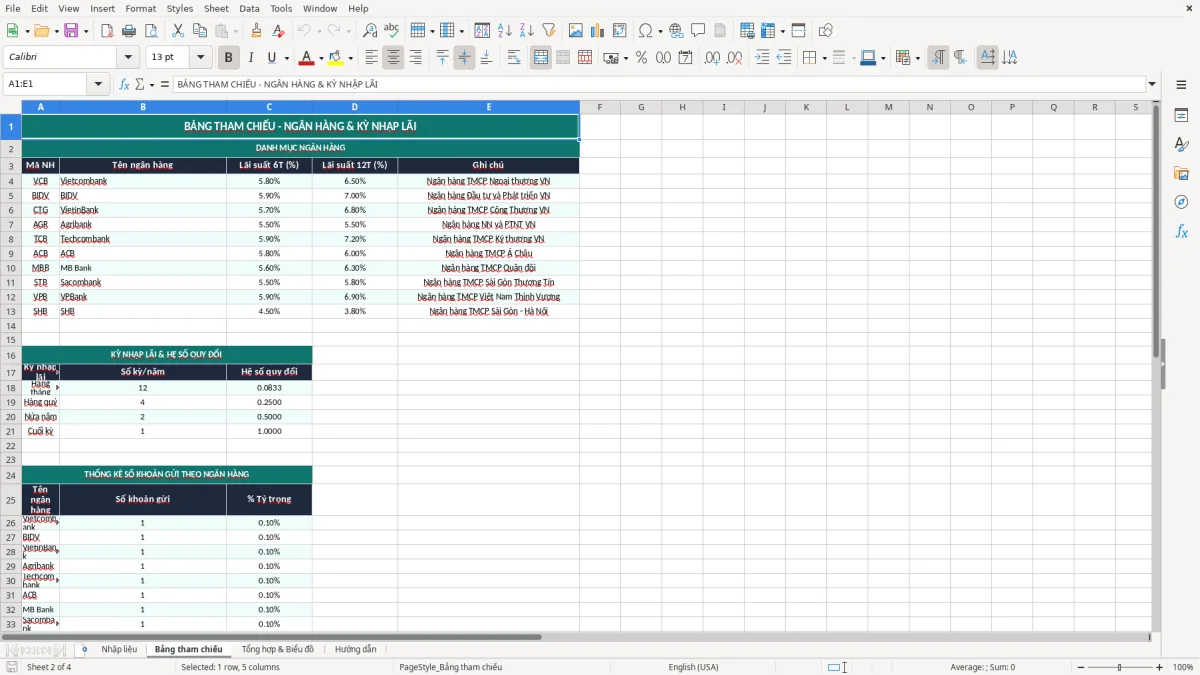The image size is (1200, 675).
Task: Click the Clone Formatting paintbrush icon
Action: click(x=257, y=31)
